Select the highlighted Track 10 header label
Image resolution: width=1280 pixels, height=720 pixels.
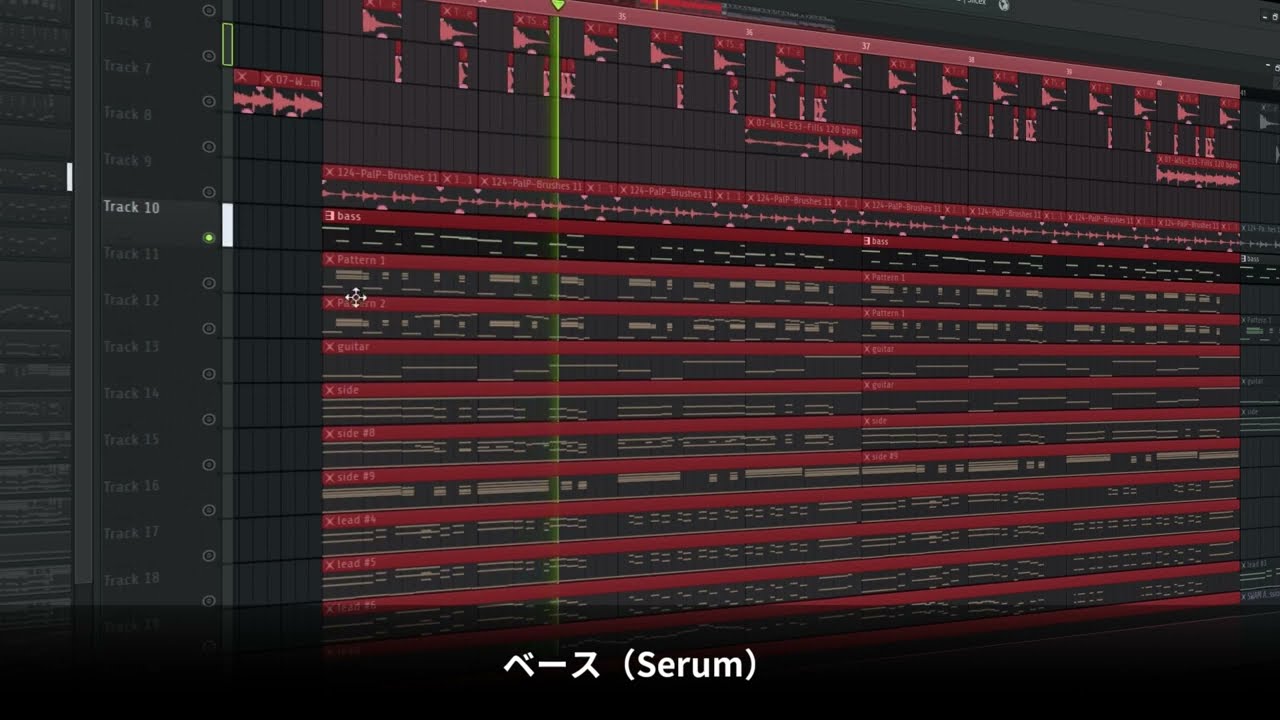[131, 207]
